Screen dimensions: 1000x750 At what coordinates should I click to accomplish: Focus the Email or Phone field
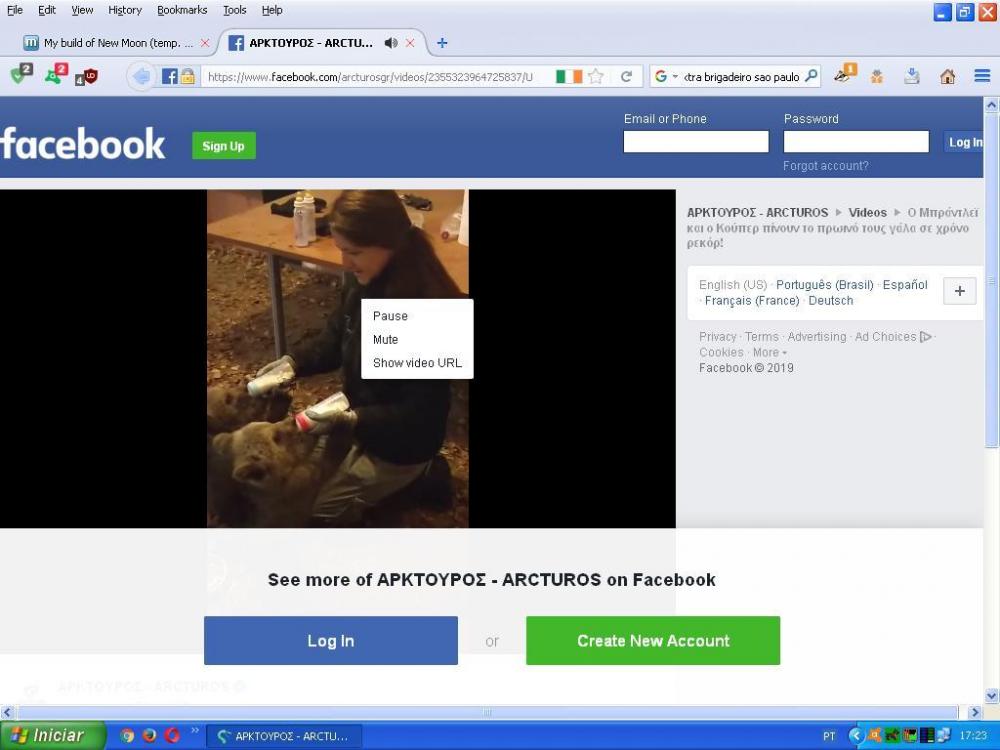pyautogui.click(x=696, y=142)
